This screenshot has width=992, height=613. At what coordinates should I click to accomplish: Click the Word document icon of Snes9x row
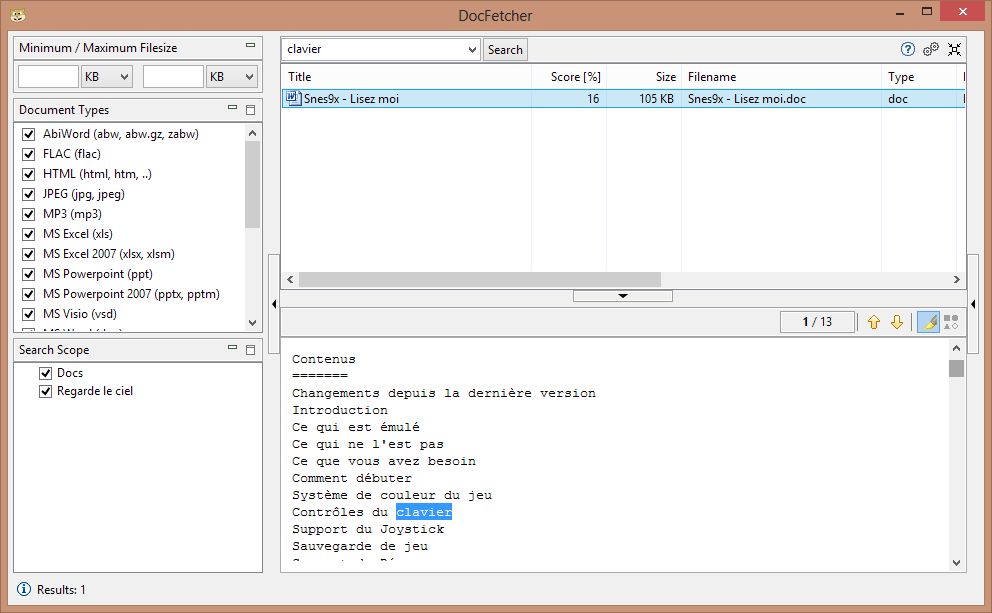tap(293, 98)
